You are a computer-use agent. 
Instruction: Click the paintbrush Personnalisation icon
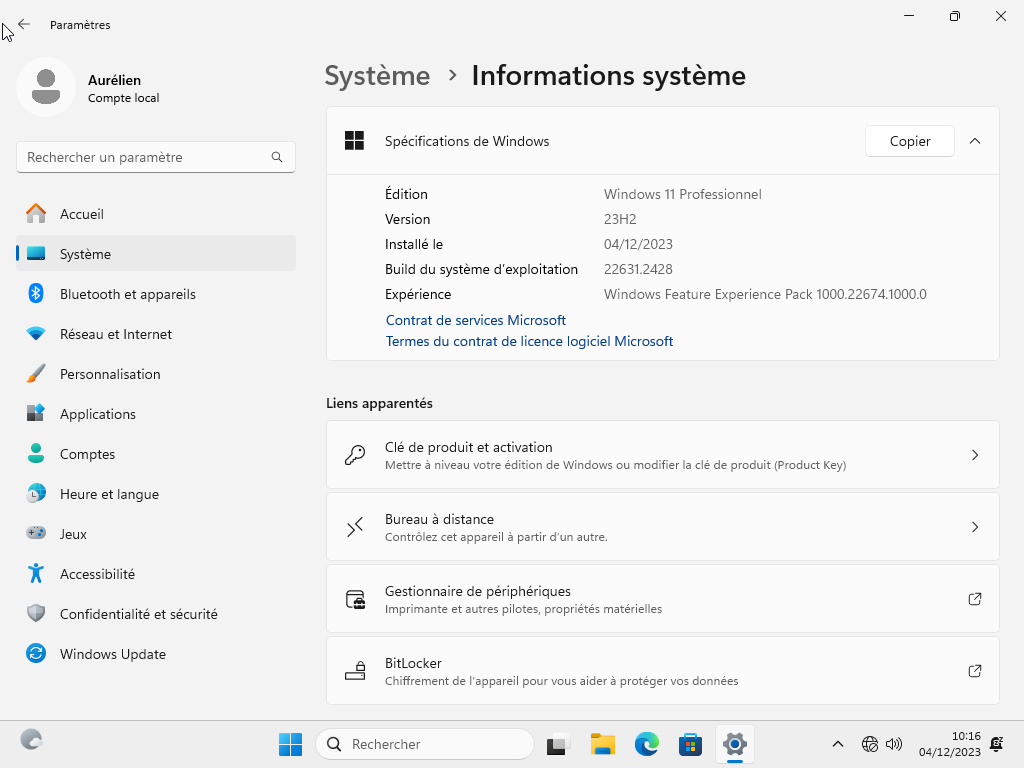pos(36,374)
